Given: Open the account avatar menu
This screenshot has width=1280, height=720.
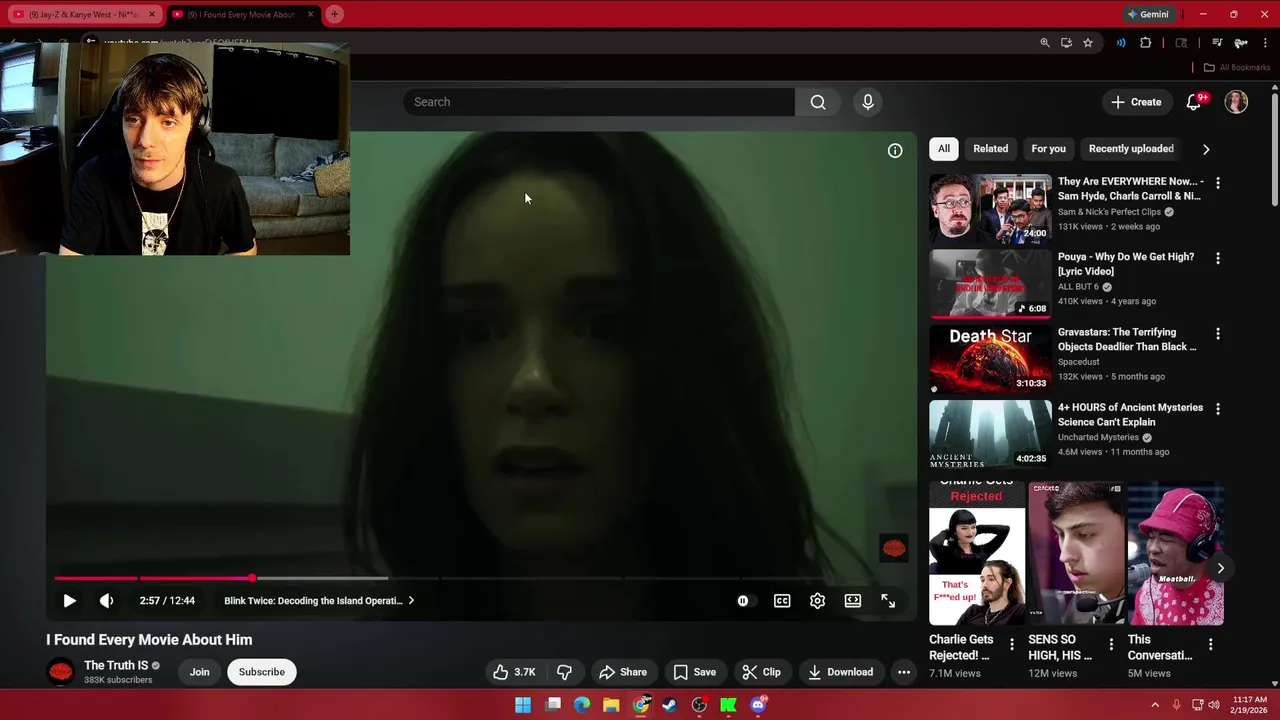Looking at the screenshot, I should tap(1236, 102).
